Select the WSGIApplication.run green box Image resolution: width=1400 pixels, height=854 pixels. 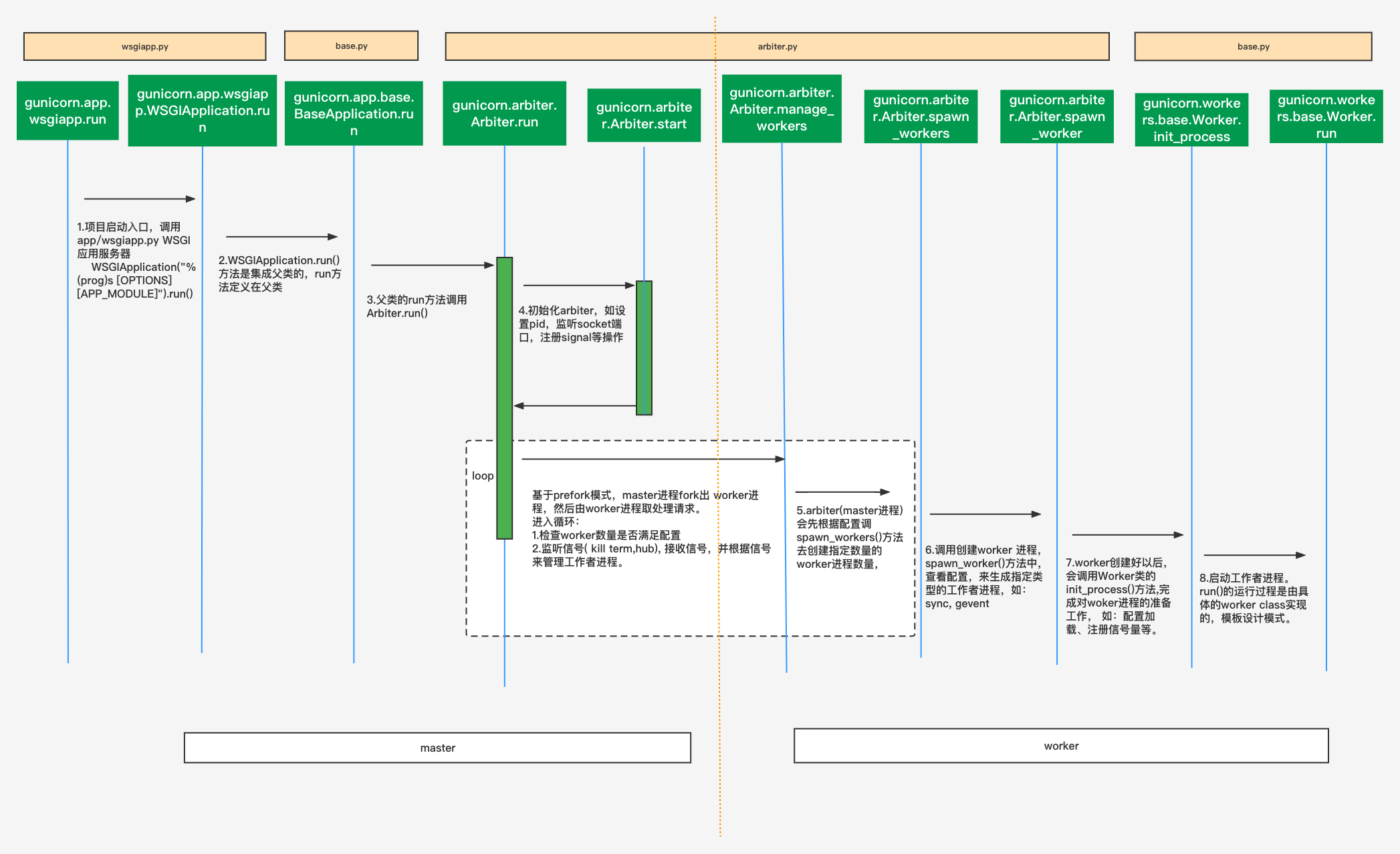coord(202,111)
